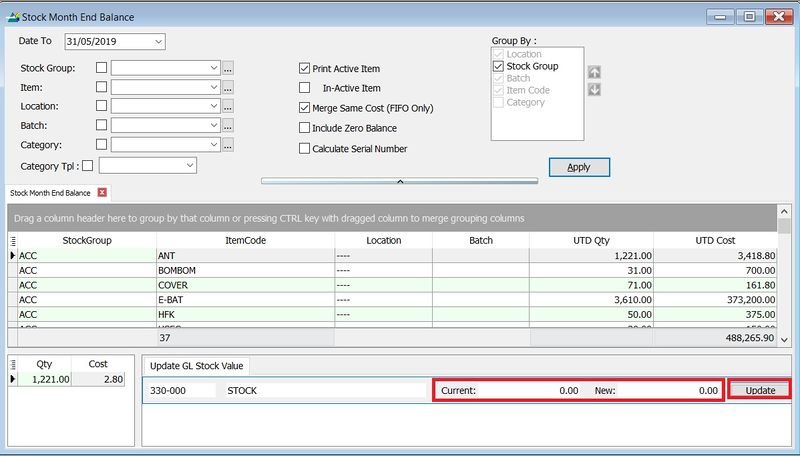Close the Stock Month End Balance tab
800x456 pixels.
[x=102, y=192]
